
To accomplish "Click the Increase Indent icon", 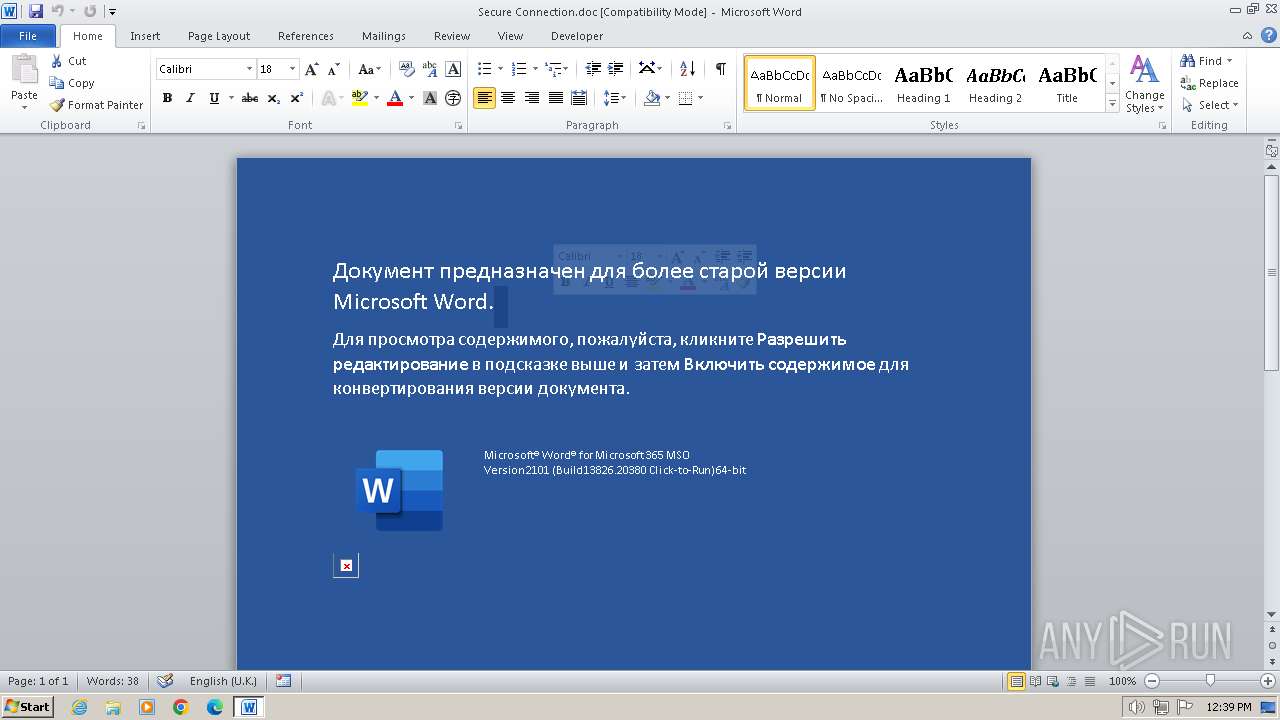I will coord(616,69).
